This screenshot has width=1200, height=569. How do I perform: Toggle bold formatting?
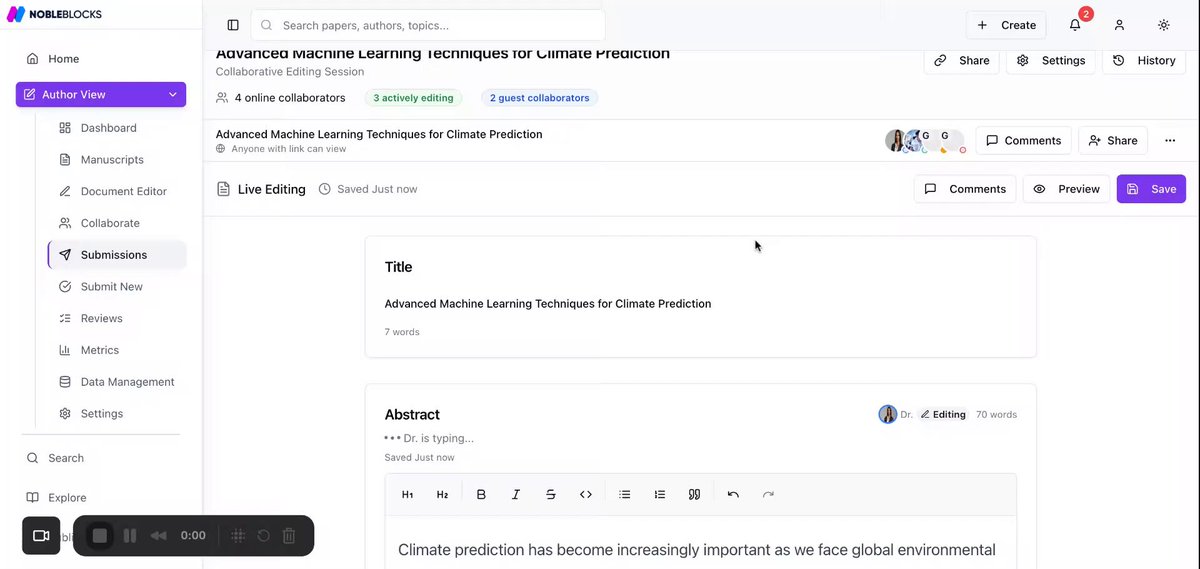[481, 495]
